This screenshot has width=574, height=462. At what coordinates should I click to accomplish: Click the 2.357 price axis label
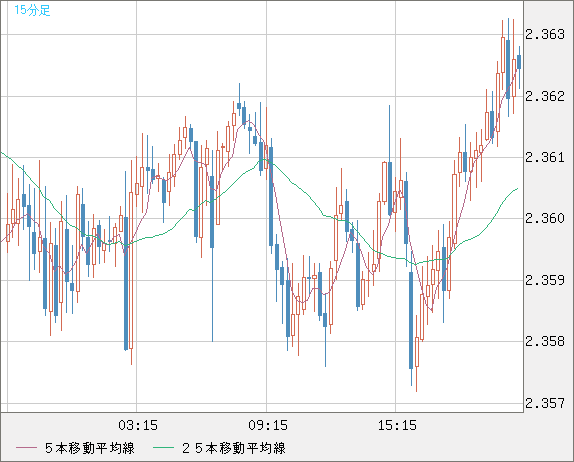click(545, 403)
